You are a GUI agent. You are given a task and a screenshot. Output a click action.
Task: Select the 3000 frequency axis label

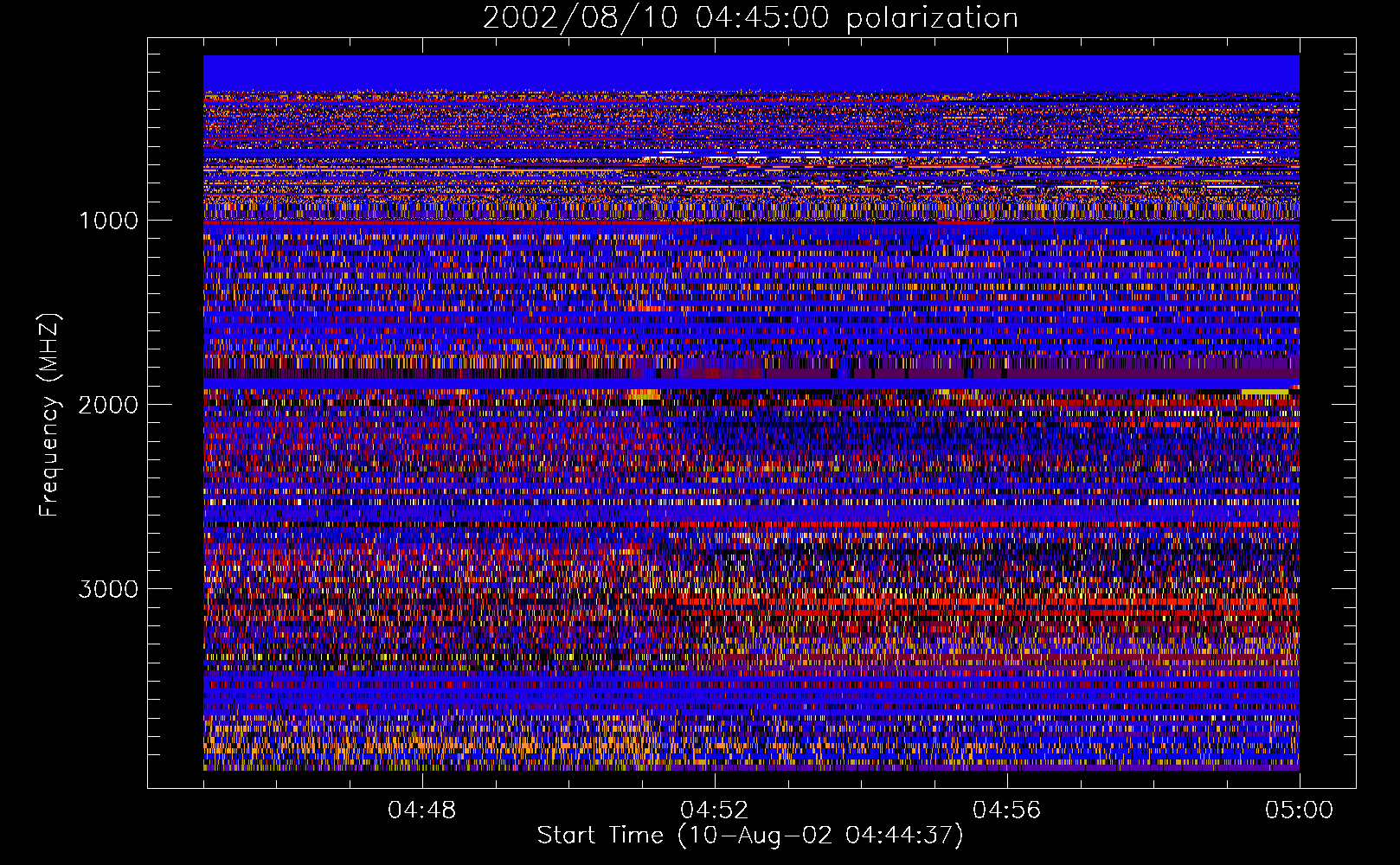[108, 589]
